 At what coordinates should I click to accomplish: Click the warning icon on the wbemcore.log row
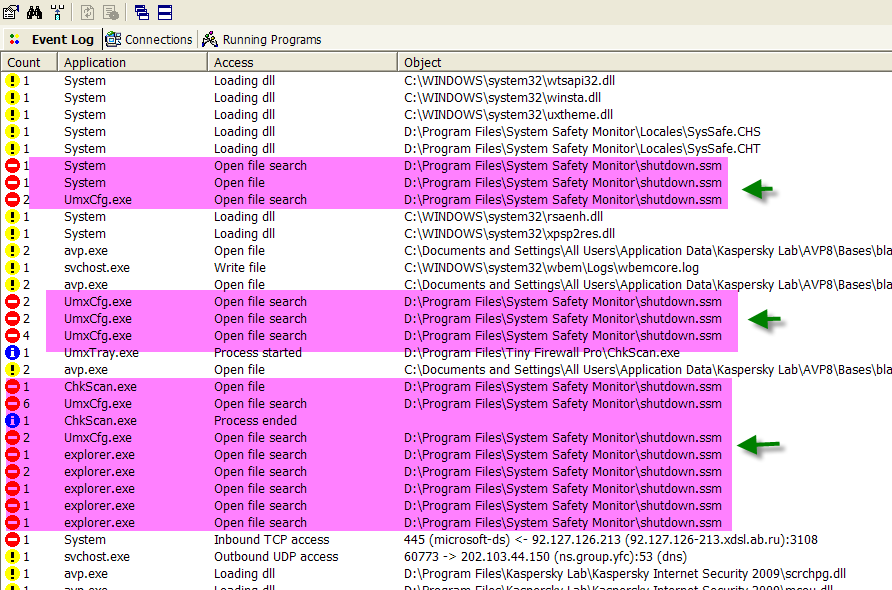point(12,268)
